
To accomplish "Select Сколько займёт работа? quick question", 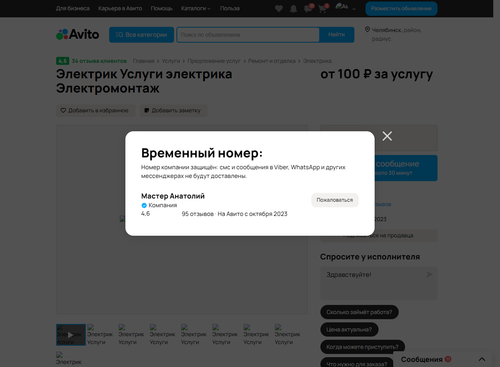I will 359,312.
